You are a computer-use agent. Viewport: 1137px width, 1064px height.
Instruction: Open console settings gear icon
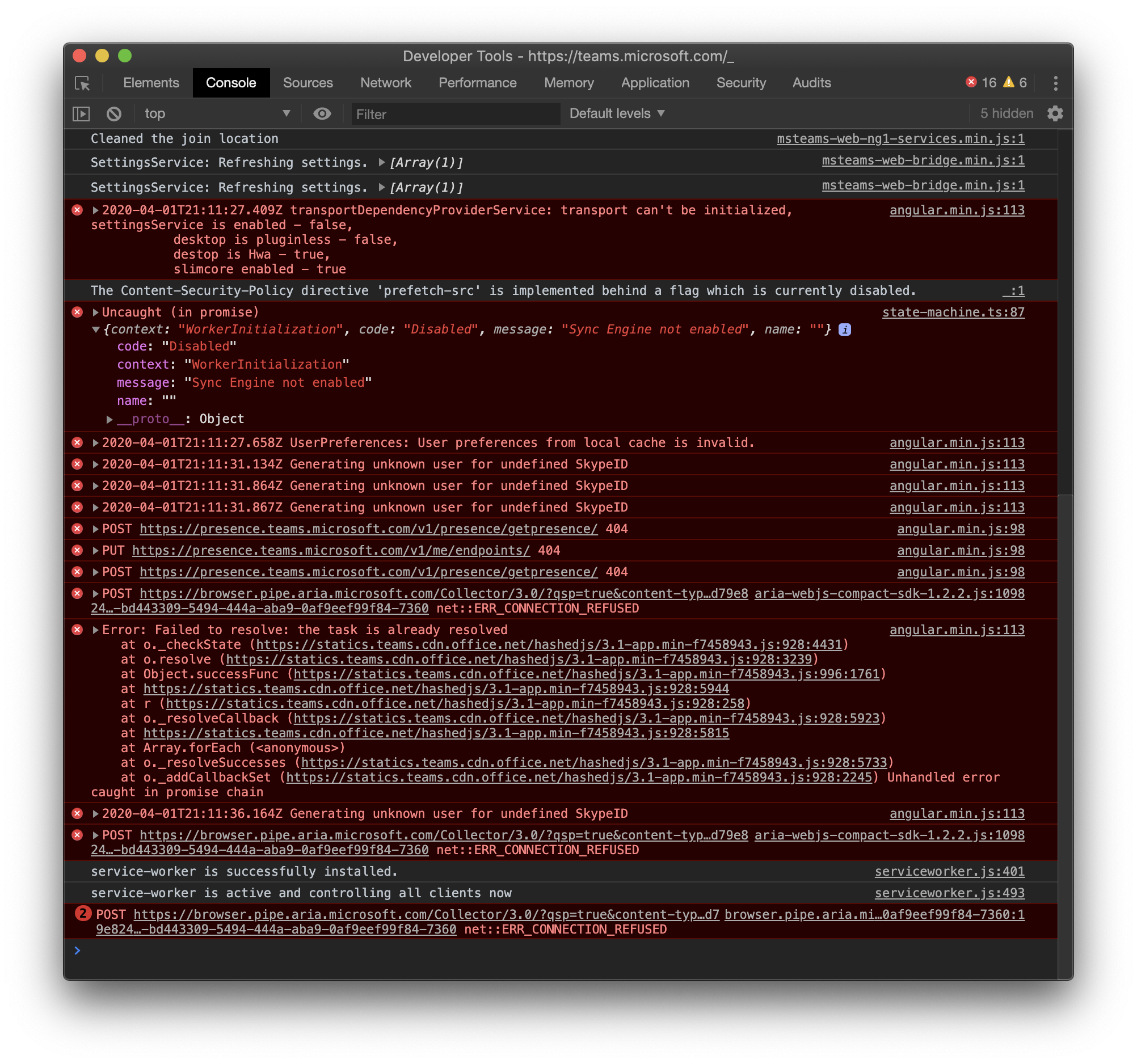(1055, 114)
